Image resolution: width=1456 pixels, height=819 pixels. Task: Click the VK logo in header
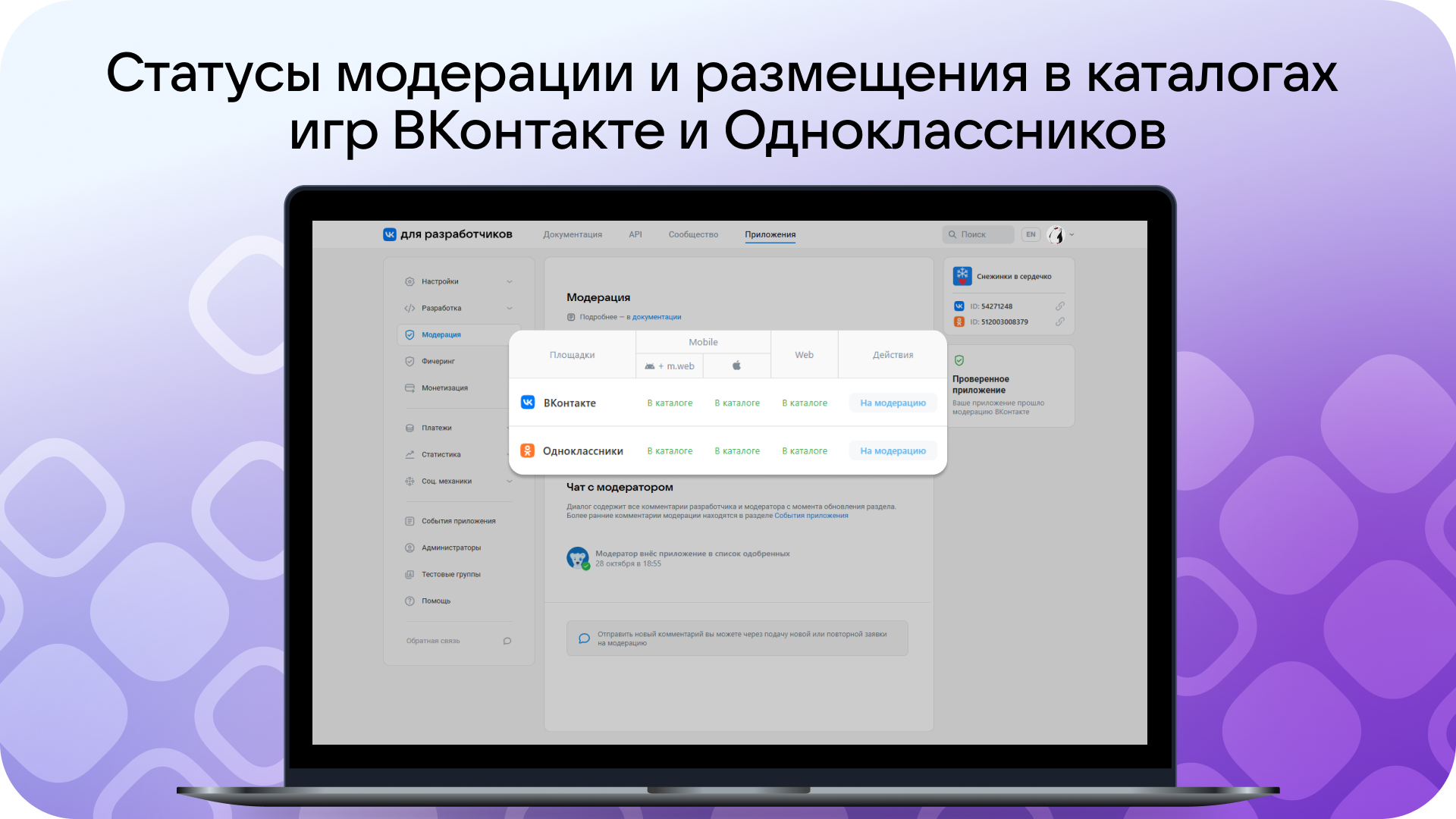(x=389, y=234)
